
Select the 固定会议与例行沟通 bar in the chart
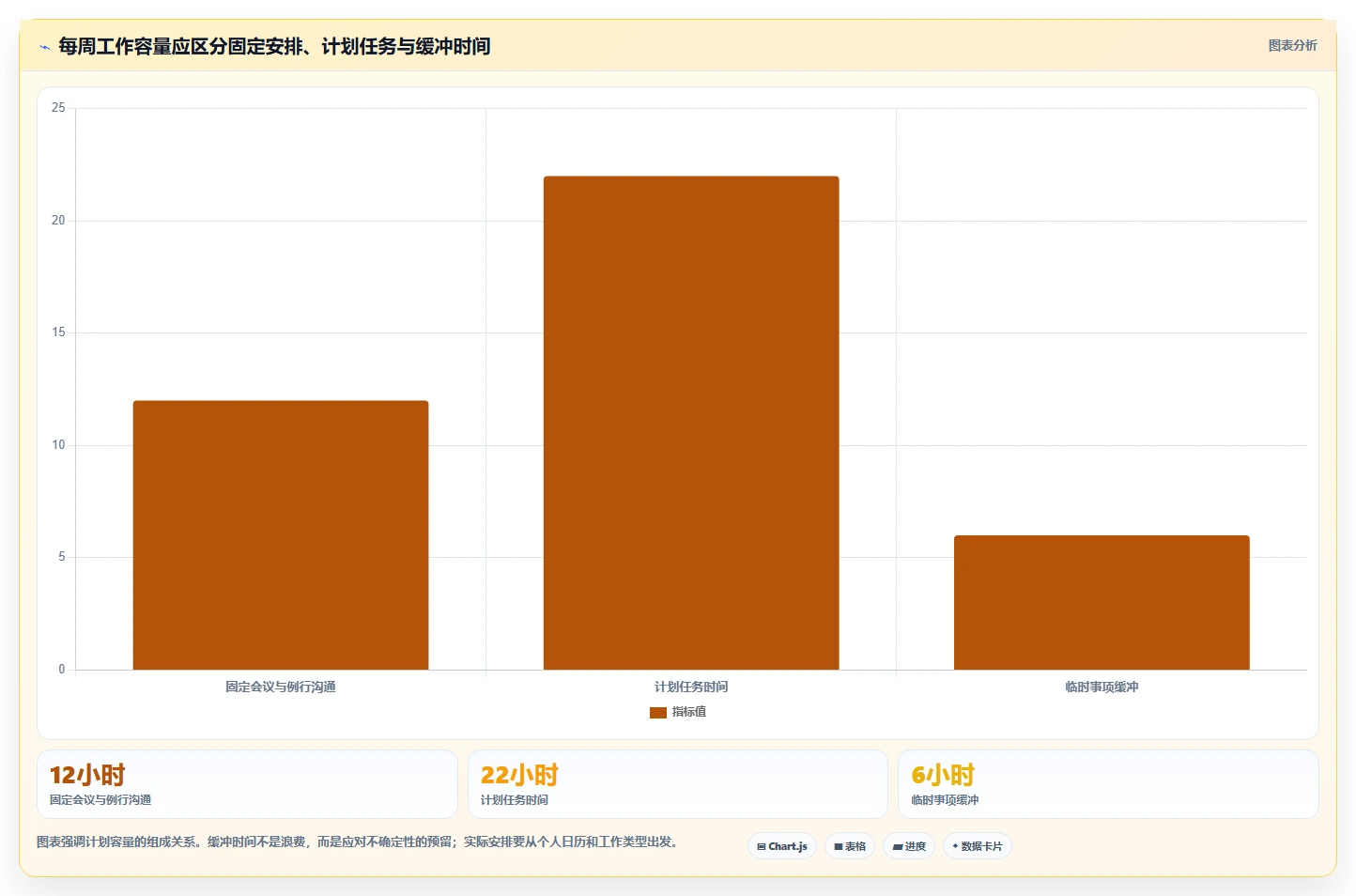(x=281, y=535)
